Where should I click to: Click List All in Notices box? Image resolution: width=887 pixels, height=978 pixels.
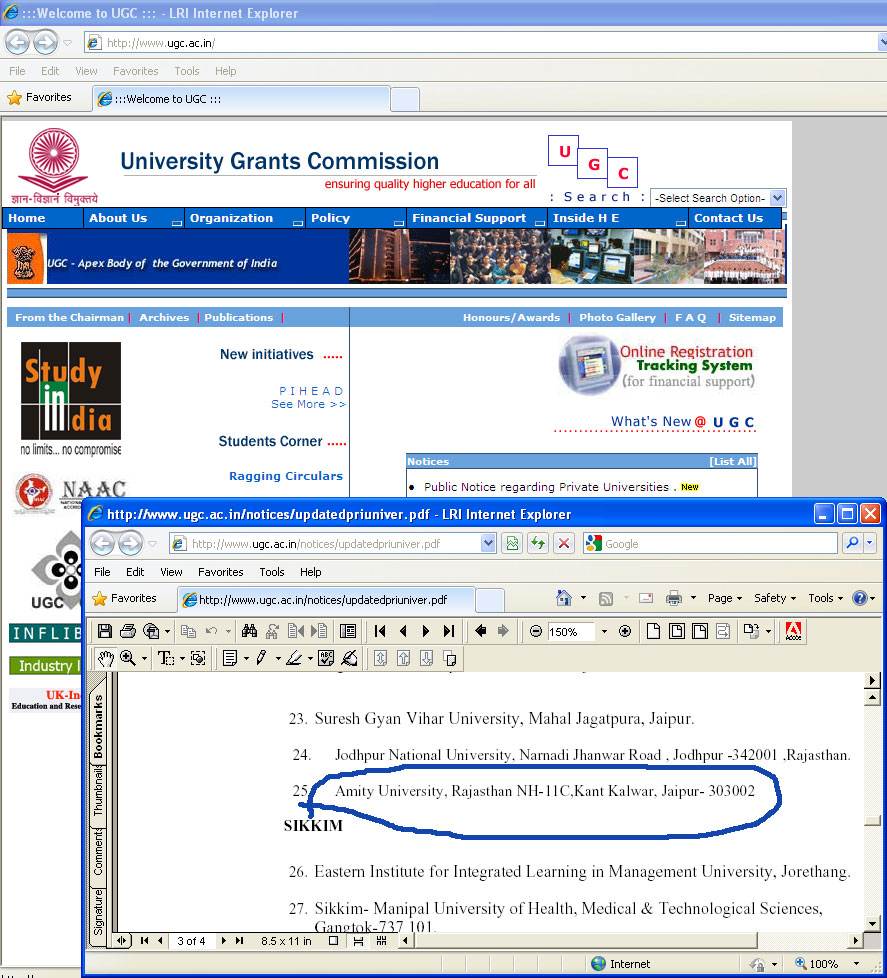[732, 462]
